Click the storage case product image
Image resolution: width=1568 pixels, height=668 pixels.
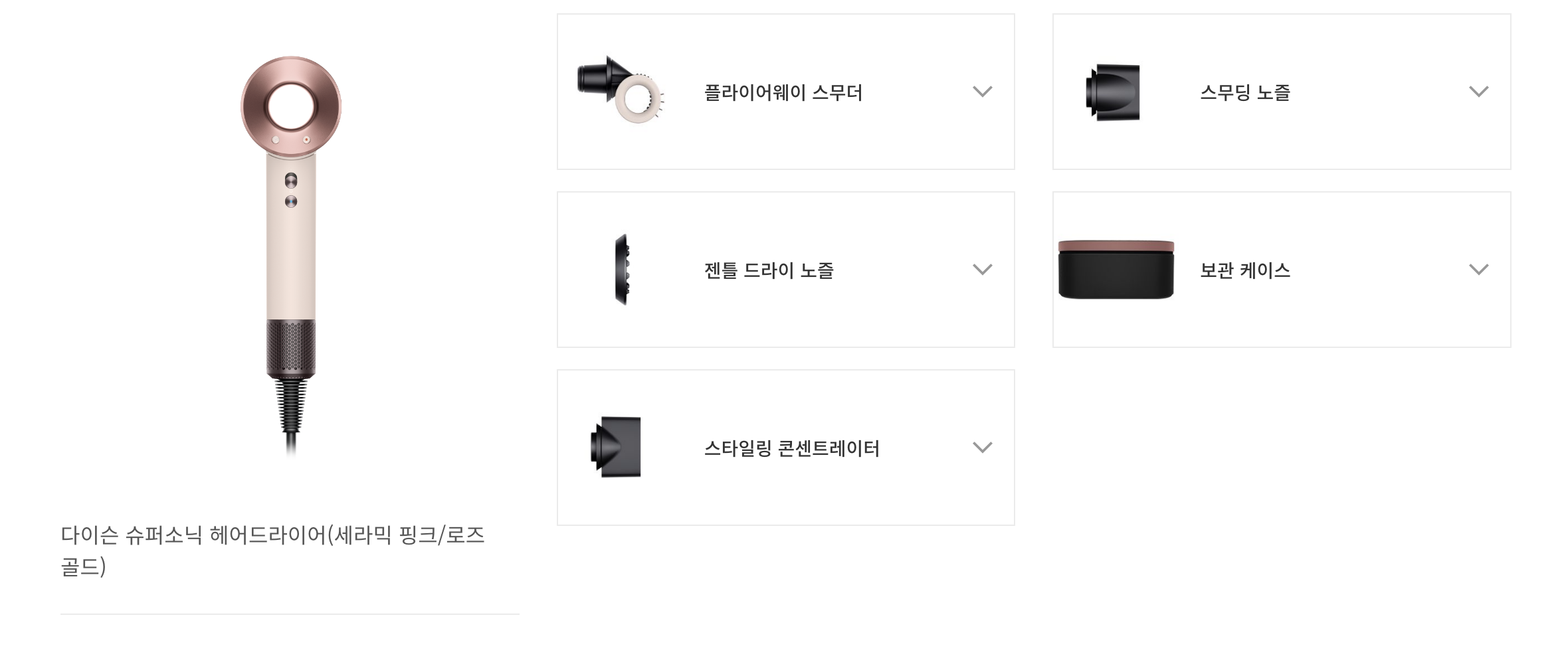(1116, 270)
